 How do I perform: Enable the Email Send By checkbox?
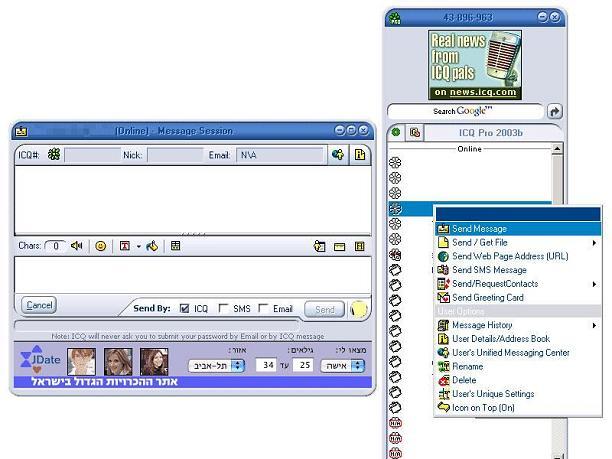263,309
